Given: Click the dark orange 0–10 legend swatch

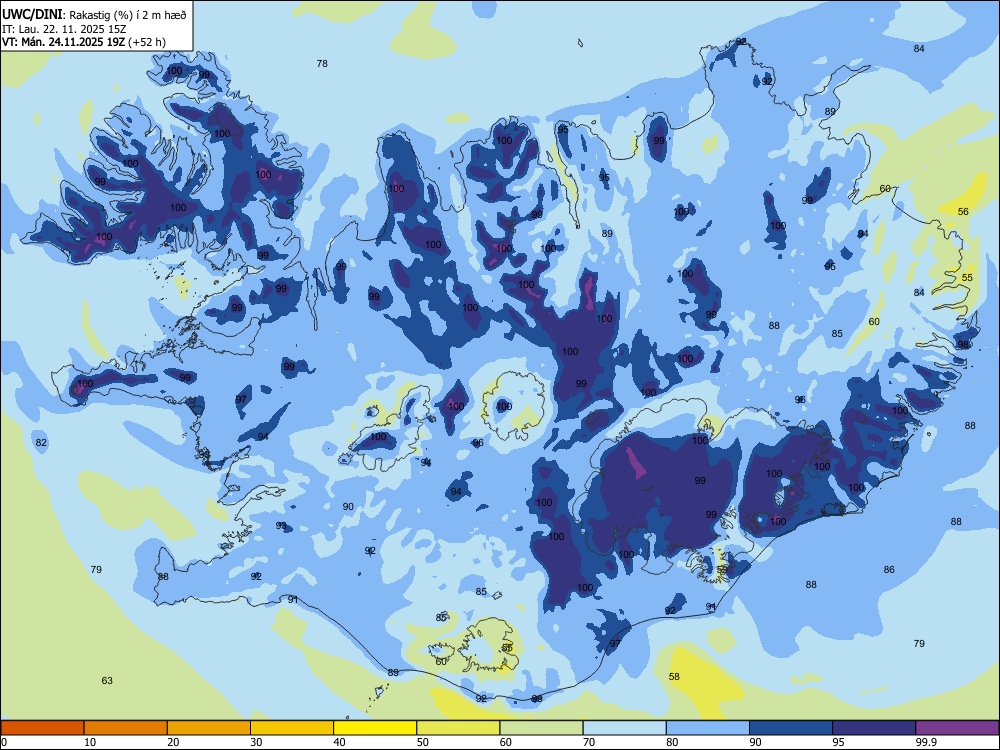Looking at the screenshot, I should pos(42,728).
